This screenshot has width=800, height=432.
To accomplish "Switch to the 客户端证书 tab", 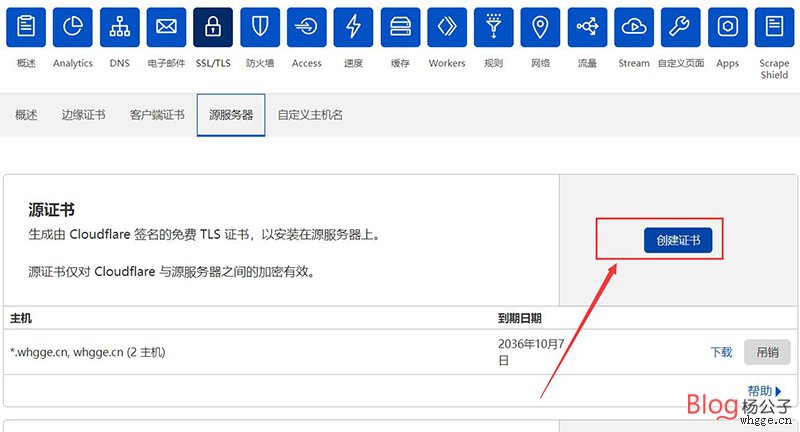I will 157,115.
